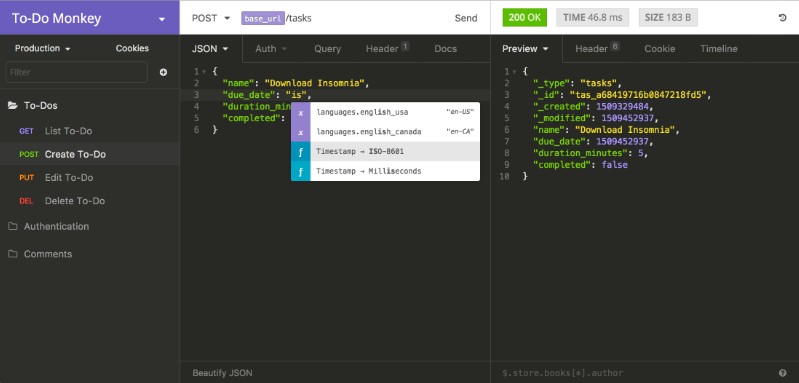The image size is (799, 383).
Task: Open the To-Do Monkey workspace dropdown
Action: click(90, 19)
